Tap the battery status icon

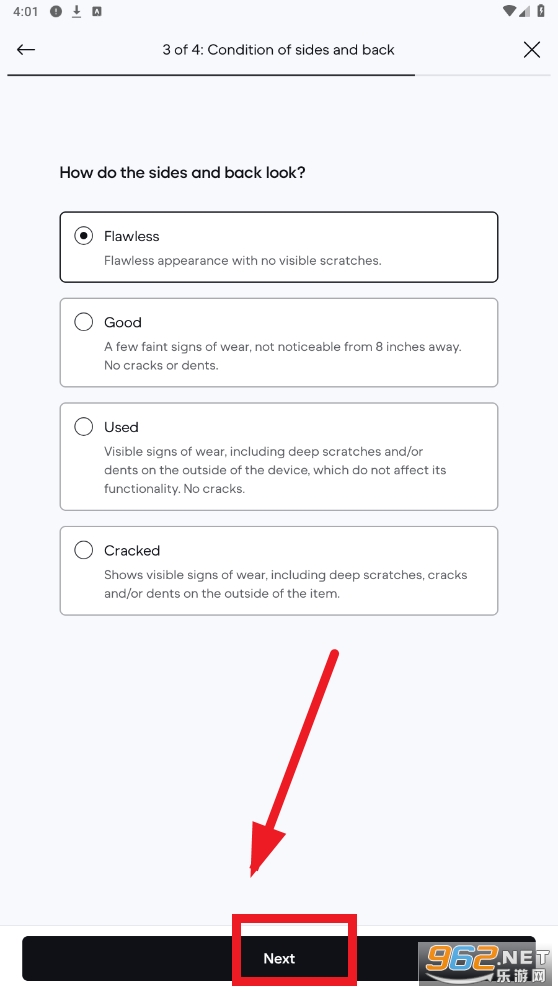(x=541, y=11)
